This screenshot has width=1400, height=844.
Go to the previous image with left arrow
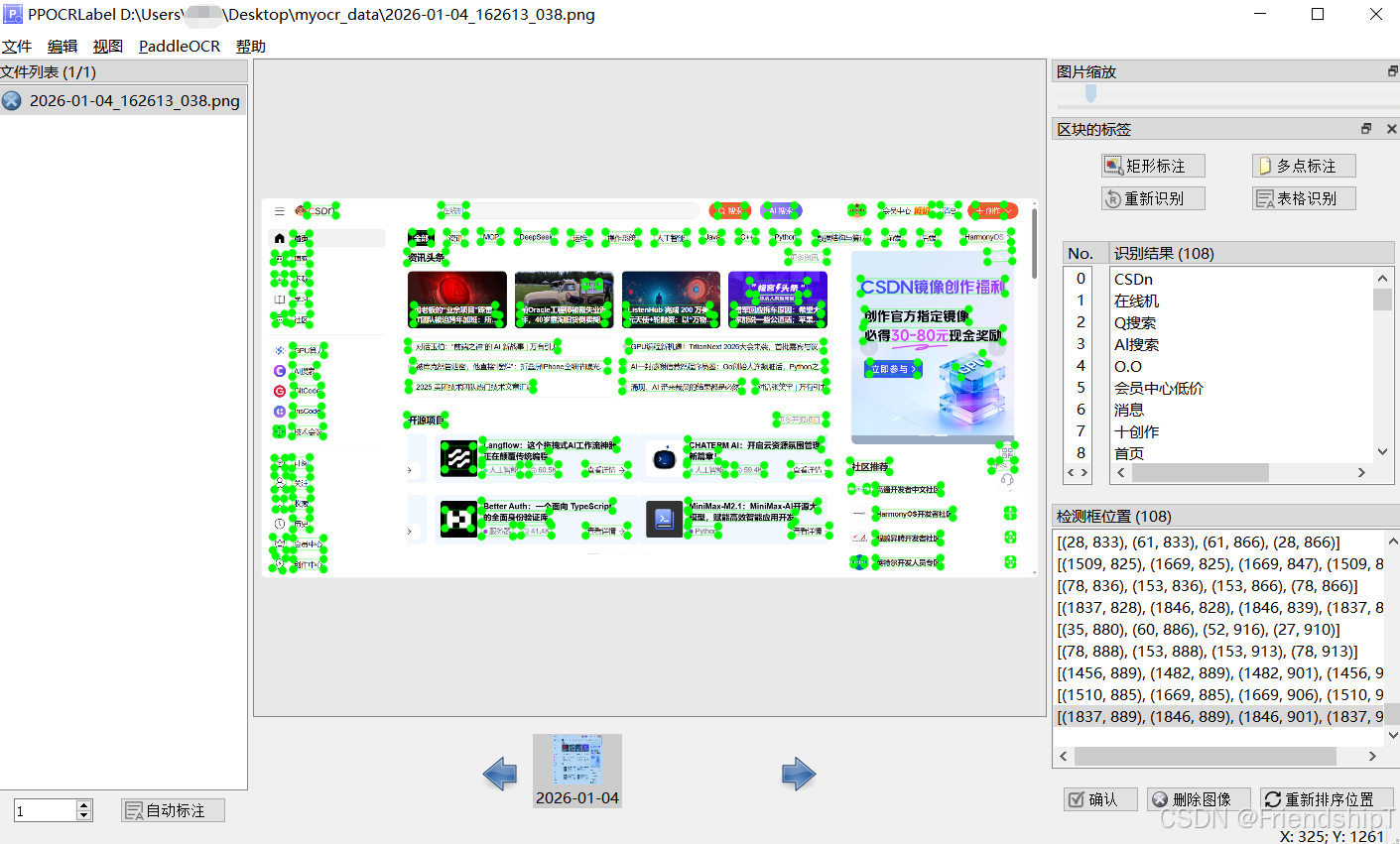point(500,774)
